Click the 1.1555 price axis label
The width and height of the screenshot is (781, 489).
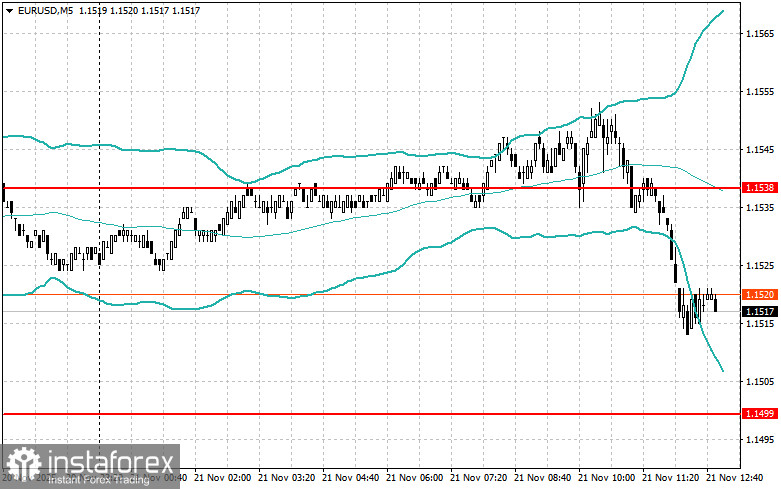760,92
